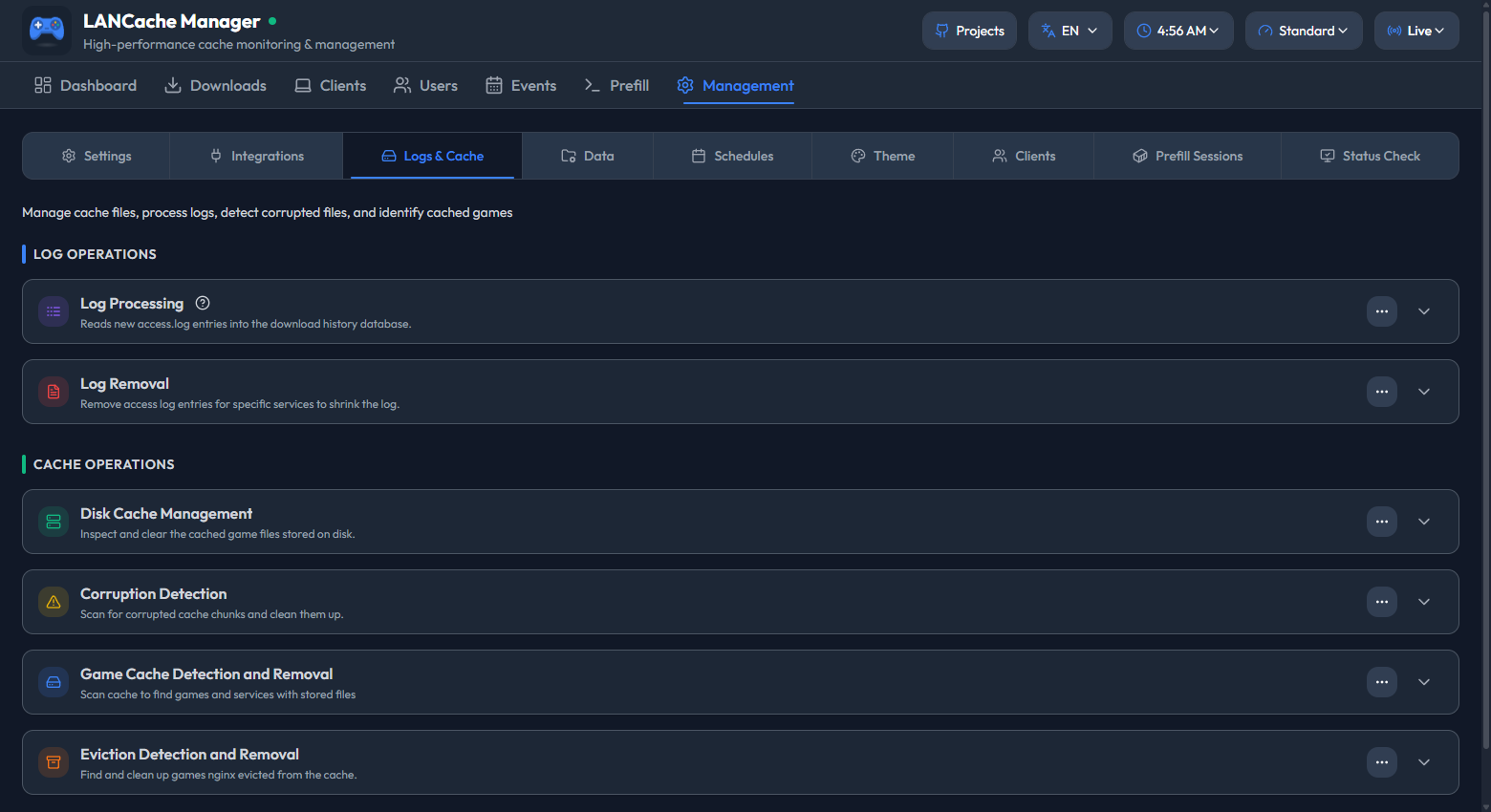Open the Prefill page
The width and height of the screenshot is (1491, 812).
pos(616,85)
